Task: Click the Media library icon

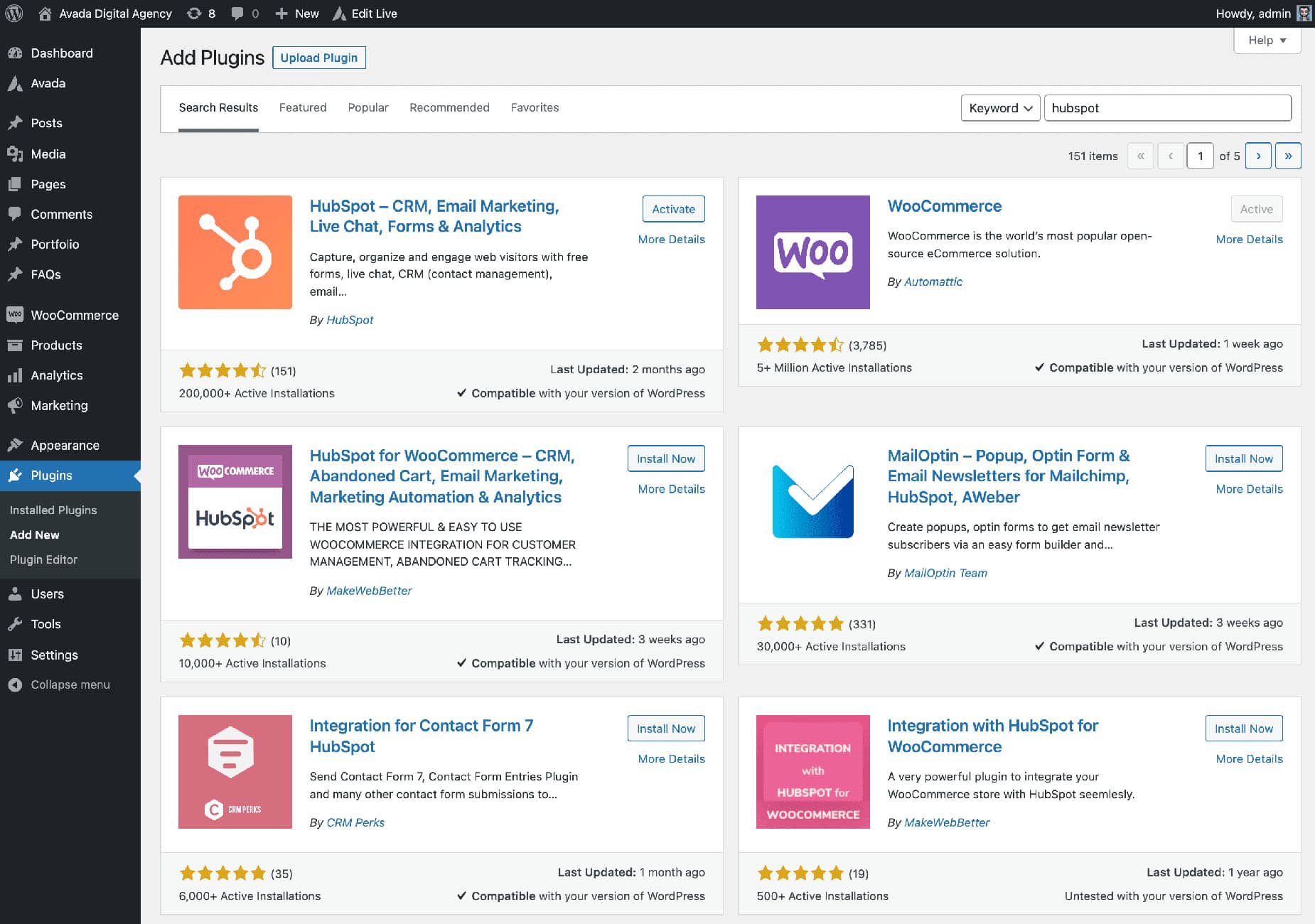Action: tap(15, 154)
